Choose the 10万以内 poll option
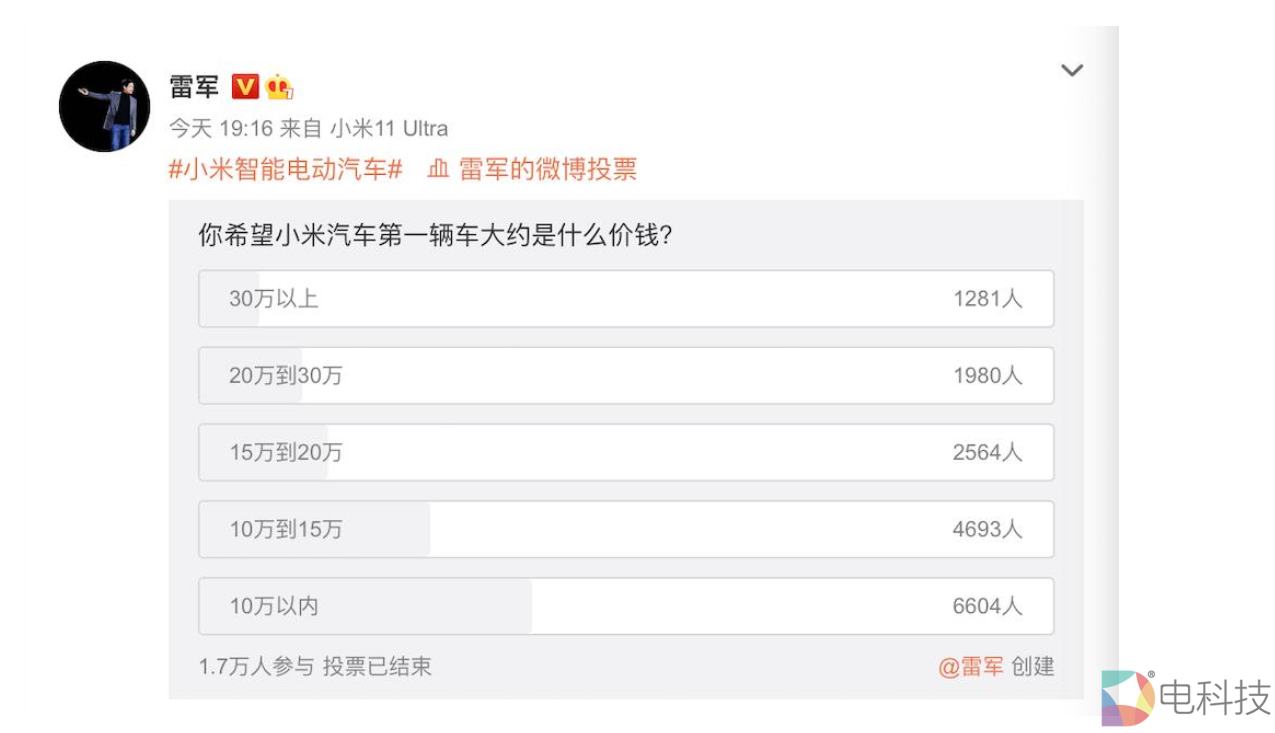1275x733 pixels. (625, 606)
